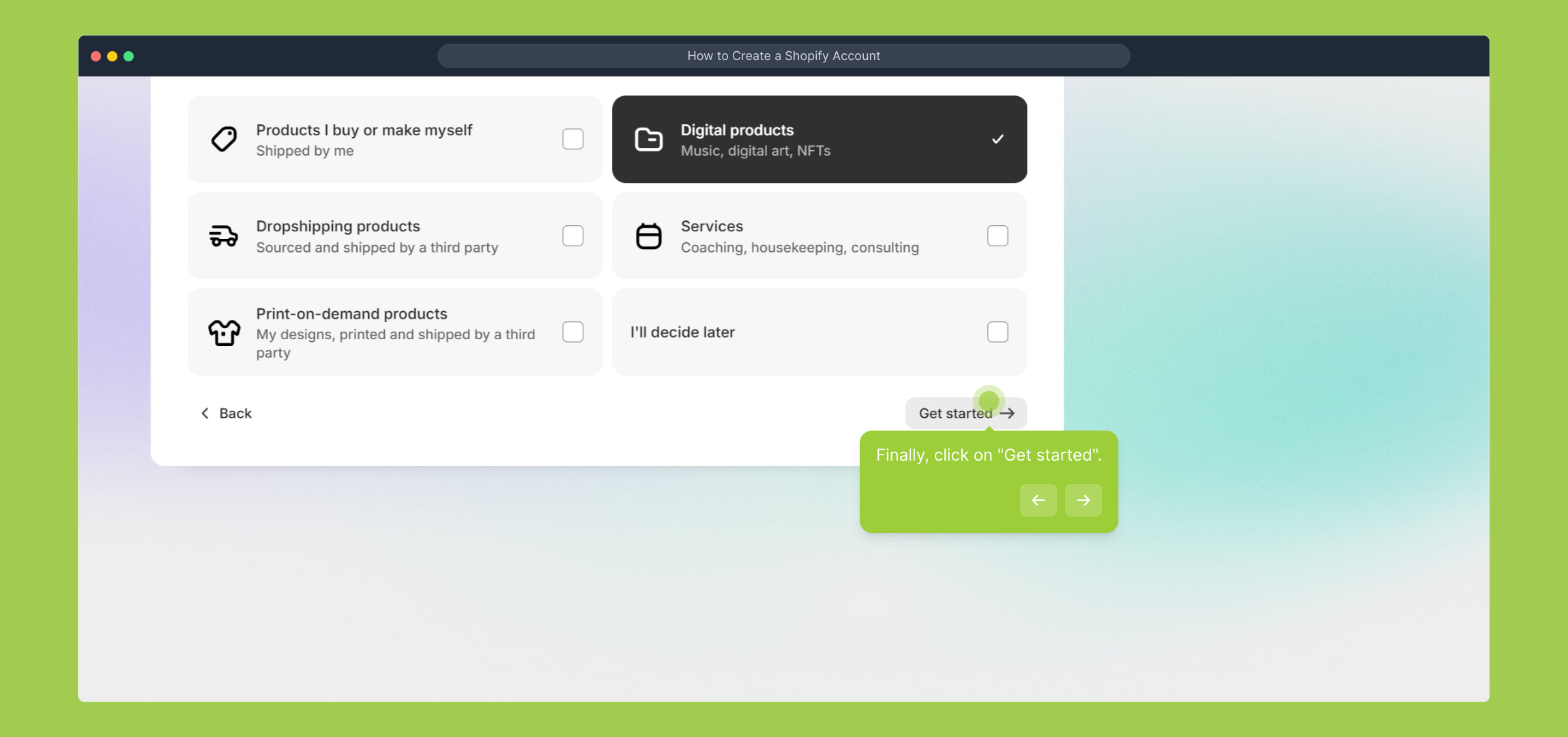Click the green pulsing hotspot indicator
Viewport: 1568px width, 737px height.
[x=989, y=401]
